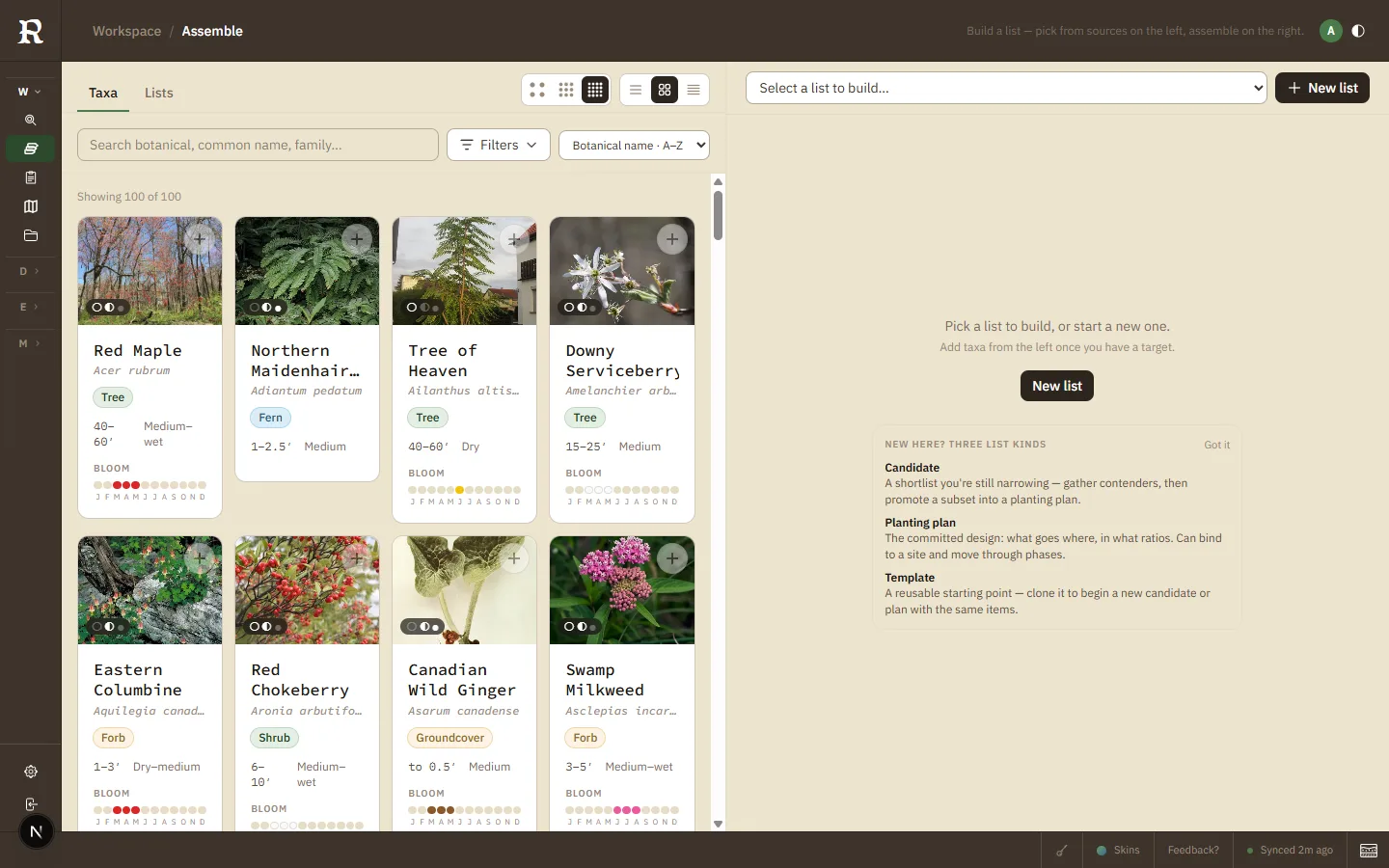Screen dimensions: 1389x868
Task: Open the Filters dropdown
Action: (499, 145)
